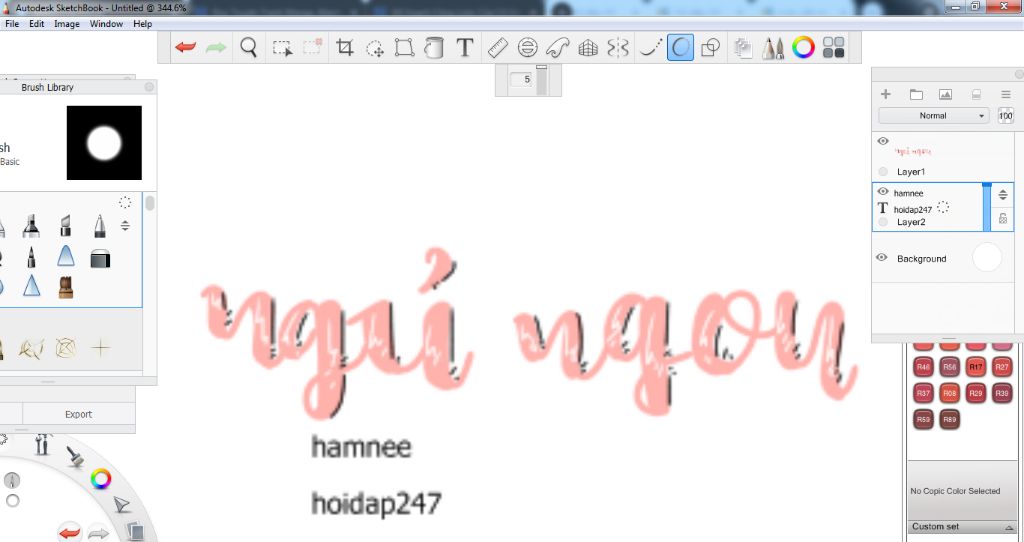Open the Copic Library squares icon
Image resolution: width=1024 pixels, height=542 pixels.
(833, 48)
